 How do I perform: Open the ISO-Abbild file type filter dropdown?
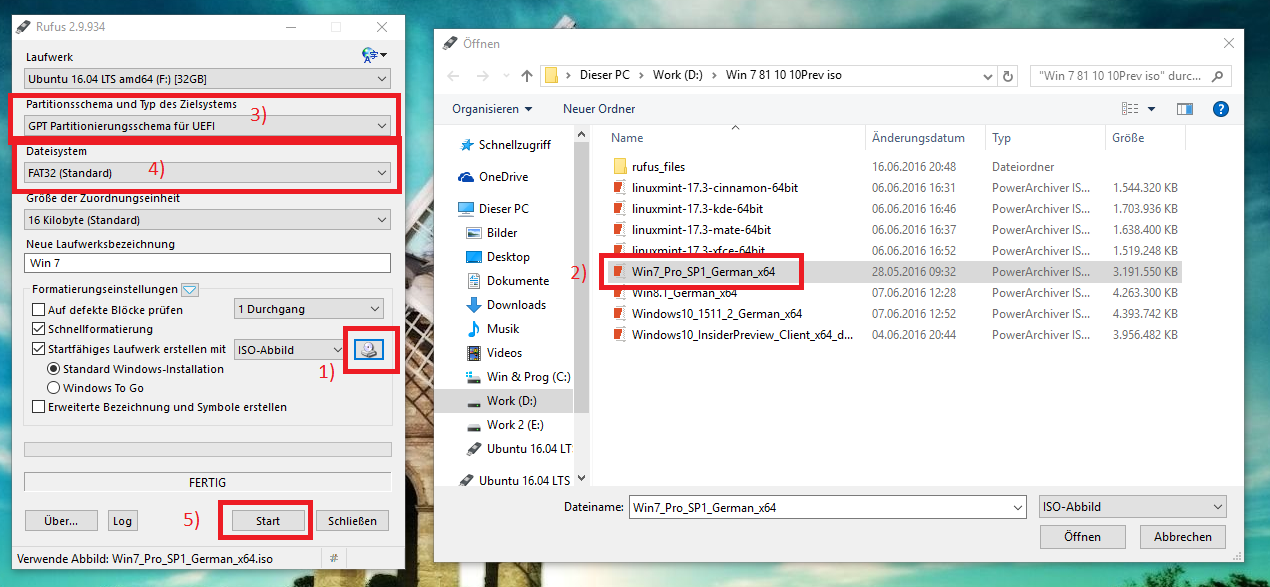(1132, 507)
